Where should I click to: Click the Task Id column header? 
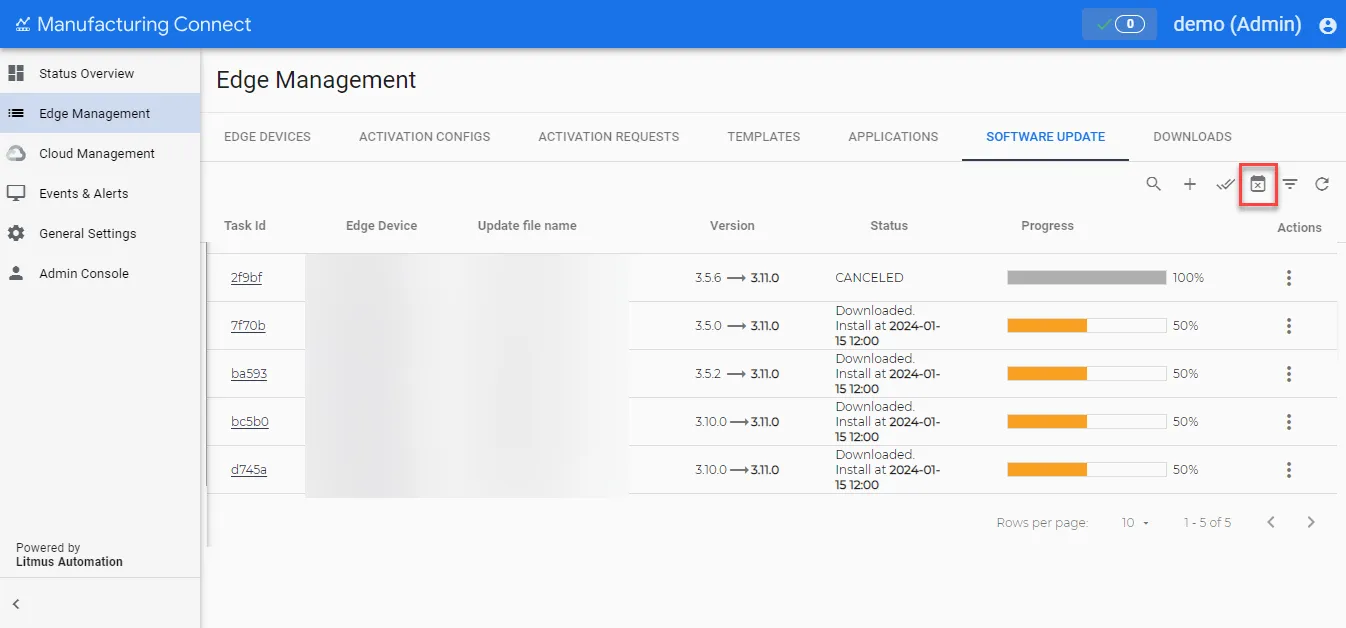(x=245, y=226)
